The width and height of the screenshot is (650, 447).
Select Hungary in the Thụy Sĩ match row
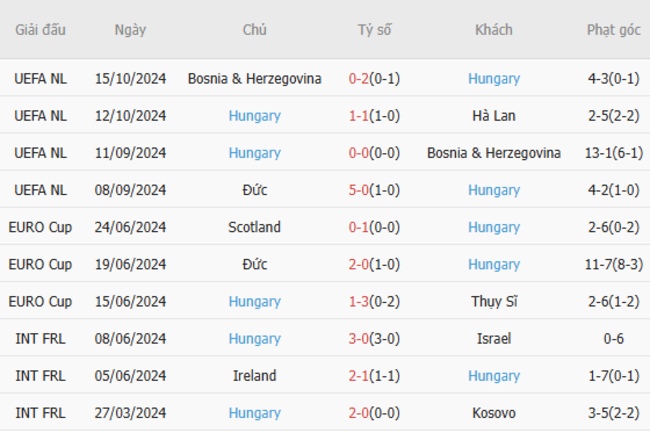[255, 301]
